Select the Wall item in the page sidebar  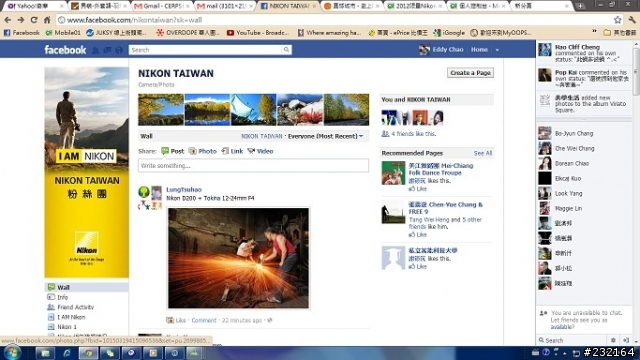(x=86, y=287)
